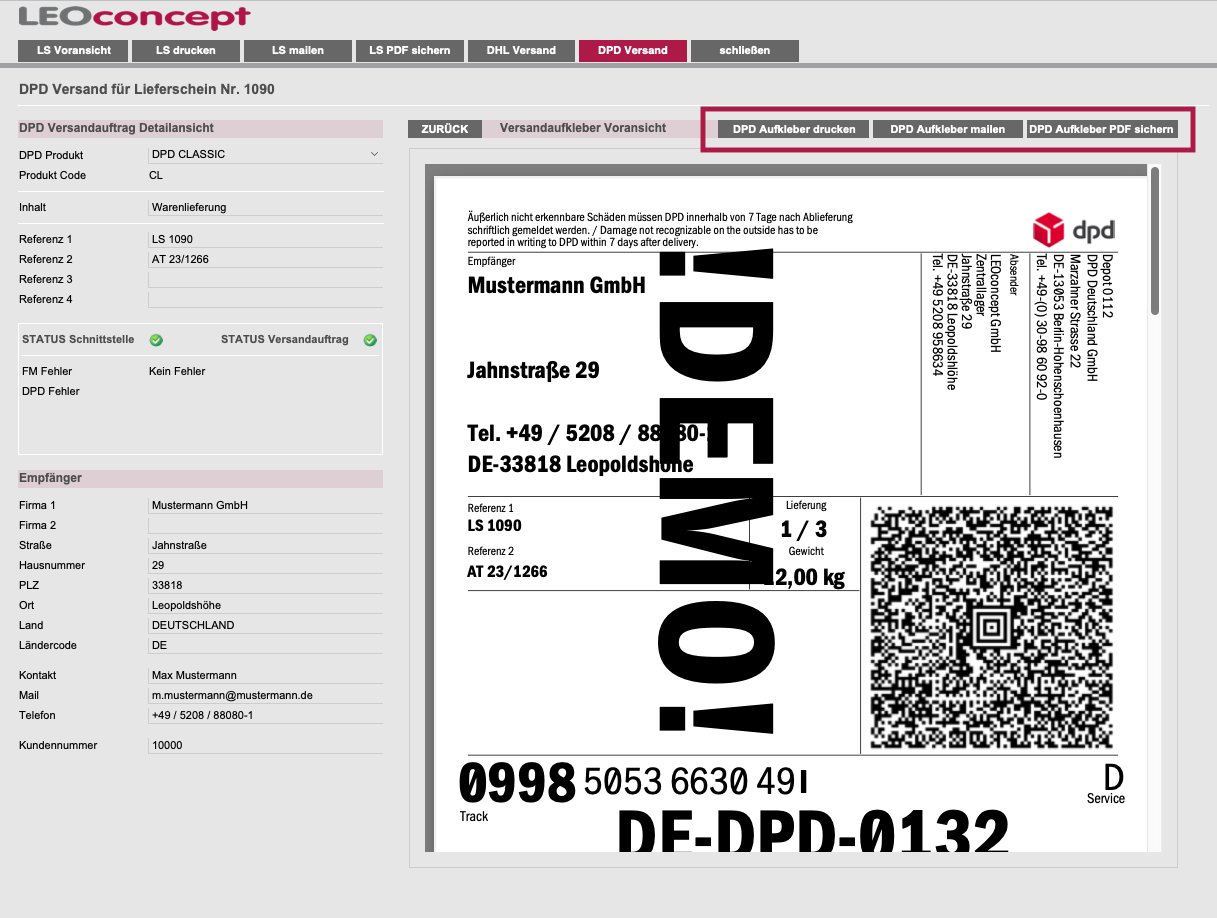Save label via DPD Aufkleber PDF sichern

[x=1102, y=129]
